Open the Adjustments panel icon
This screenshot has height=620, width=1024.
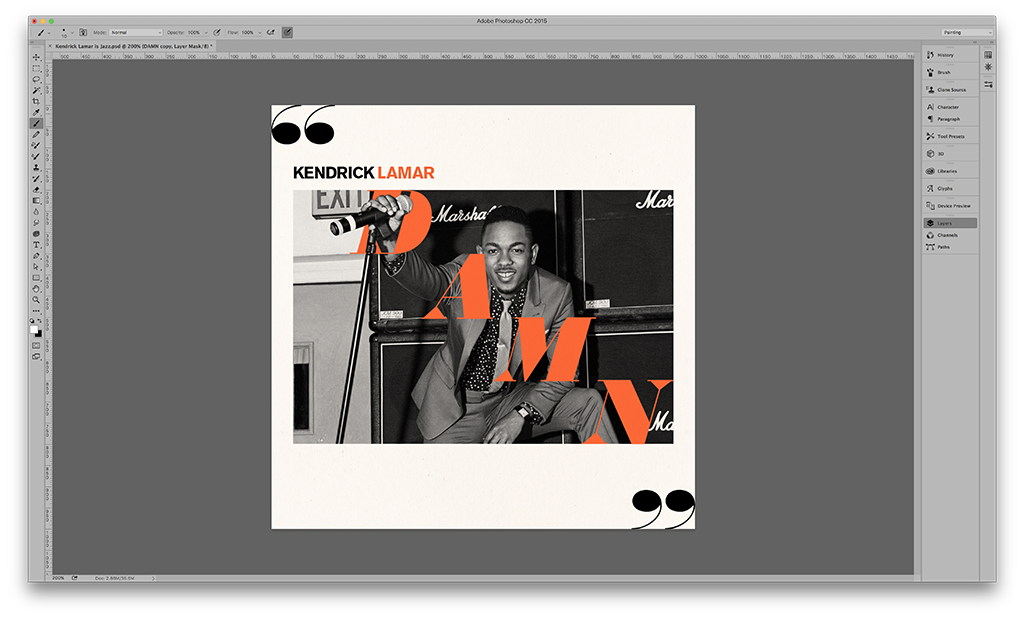(x=988, y=67)
